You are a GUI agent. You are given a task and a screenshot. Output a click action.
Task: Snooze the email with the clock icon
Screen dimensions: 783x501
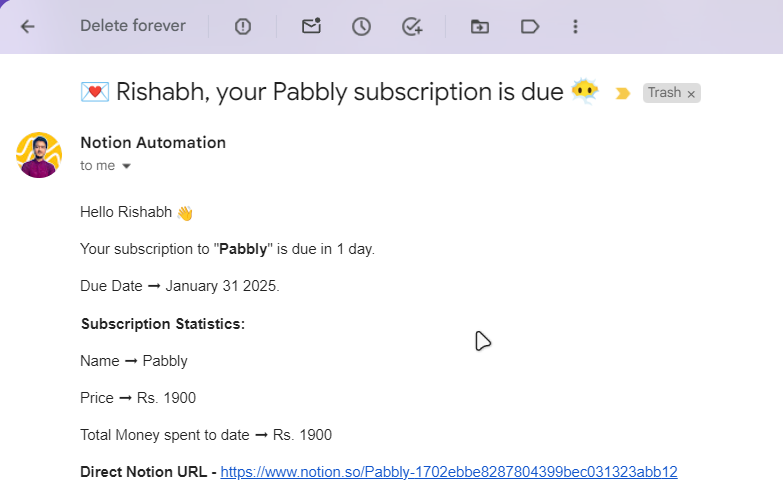[x=361, y=26]
